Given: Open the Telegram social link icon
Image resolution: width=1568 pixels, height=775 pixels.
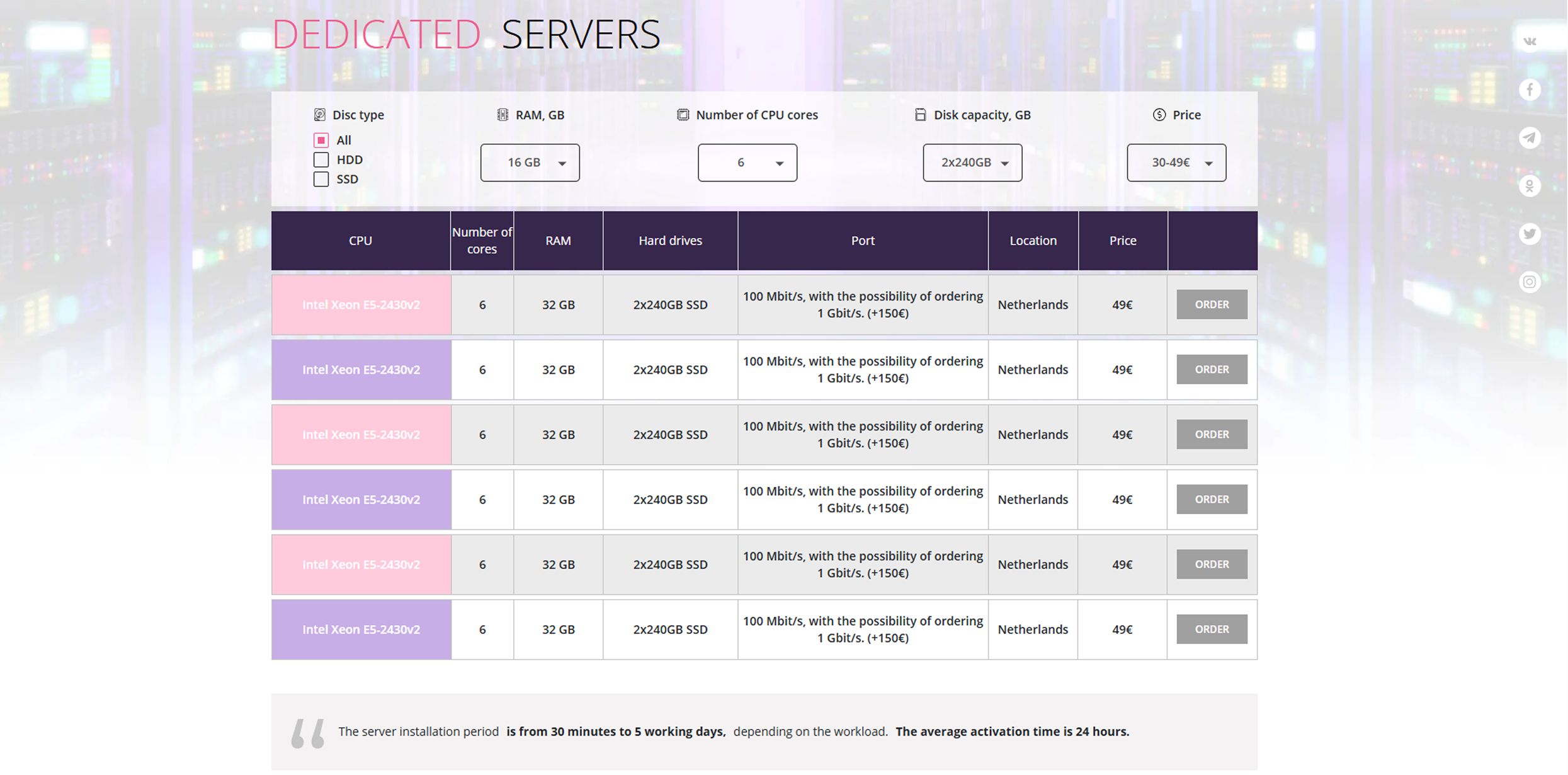Looking at the screenshot, I should point(1530,137).
